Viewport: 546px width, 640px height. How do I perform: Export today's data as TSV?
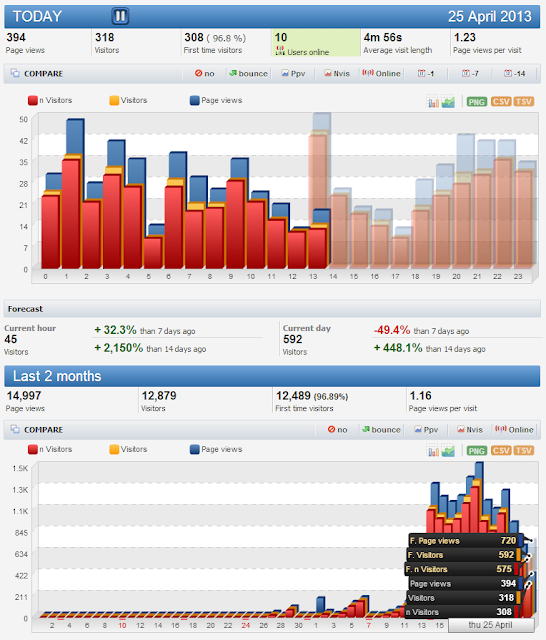[x=524, y=102]
